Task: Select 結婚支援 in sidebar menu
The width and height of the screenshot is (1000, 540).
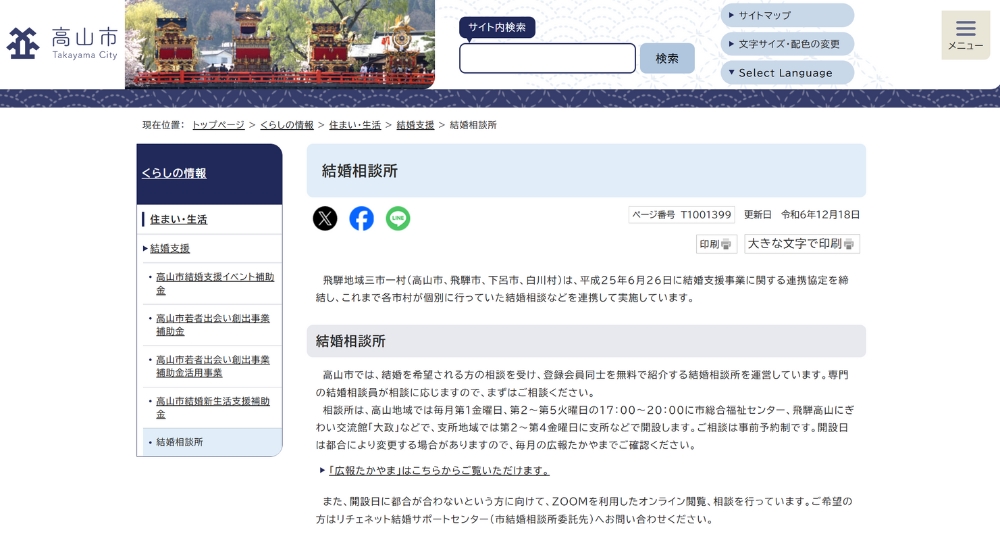Action: [x=170, y=249]
